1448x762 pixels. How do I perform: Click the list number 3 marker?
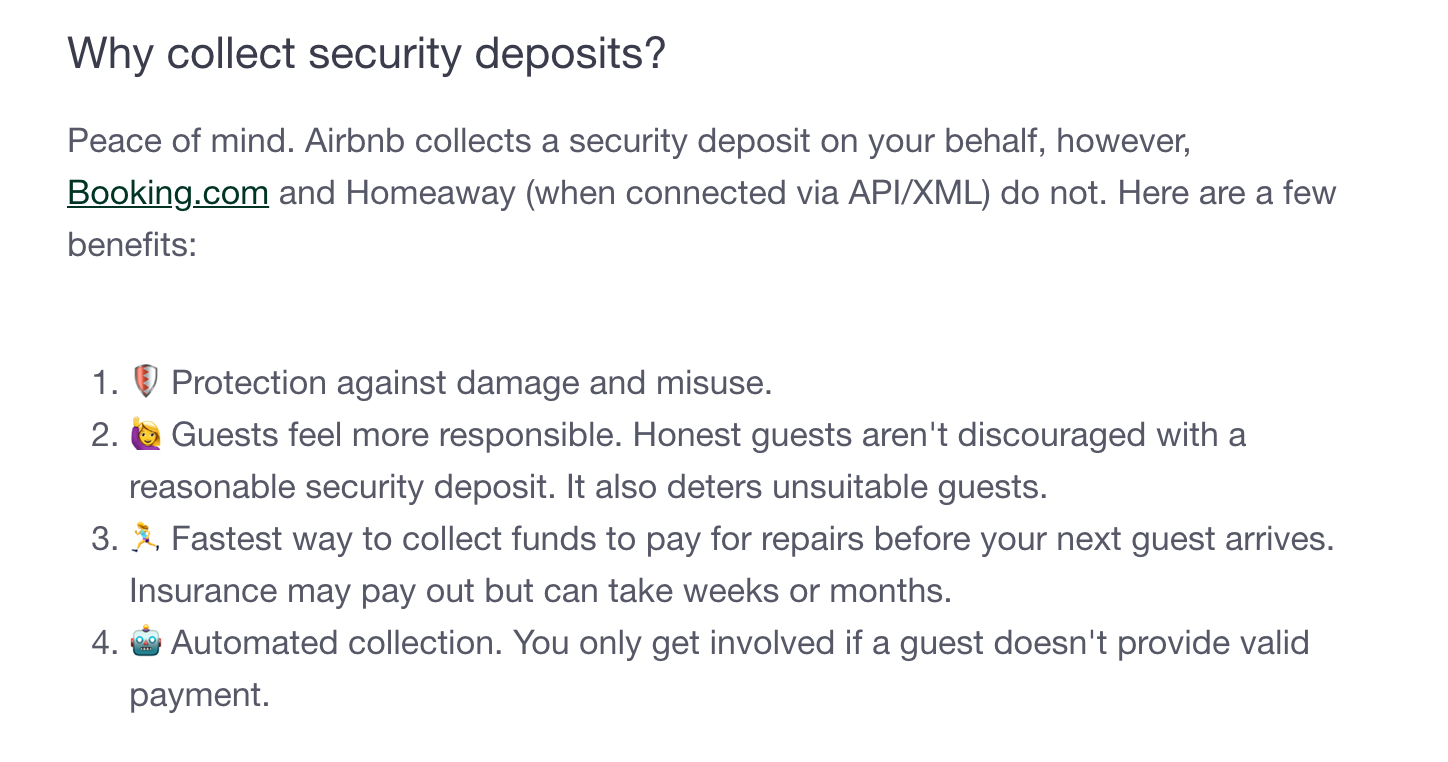pos(105,539)
